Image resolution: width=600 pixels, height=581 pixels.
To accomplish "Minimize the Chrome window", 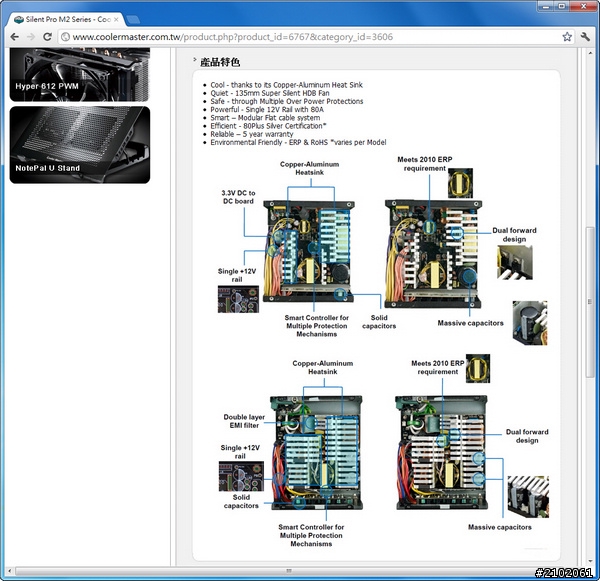I will pos(546,6).
